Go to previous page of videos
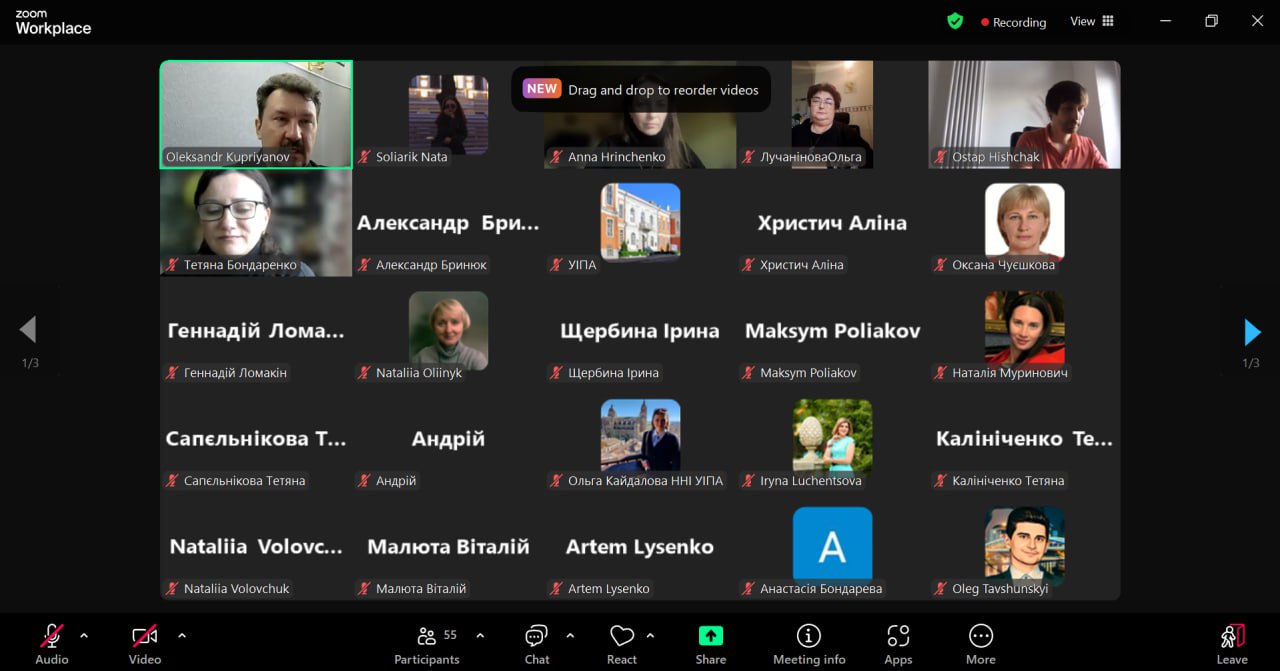 (28, 329)
